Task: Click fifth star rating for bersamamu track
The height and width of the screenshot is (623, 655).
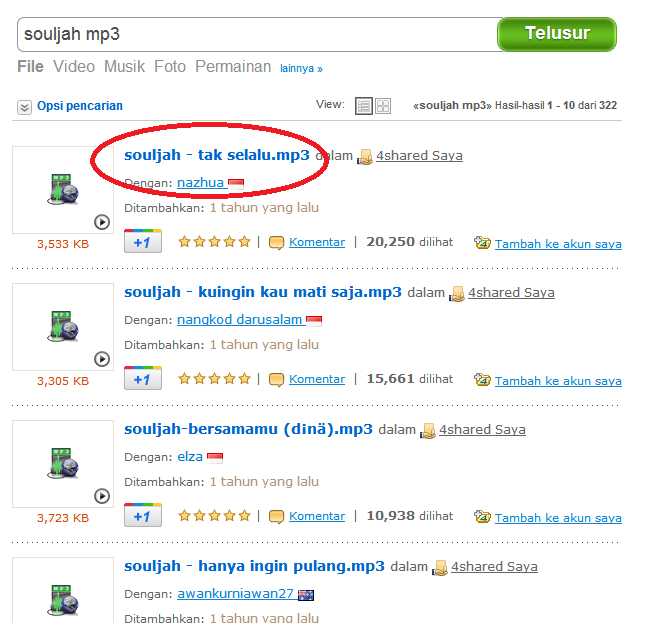Action: (x=245, y=516)
